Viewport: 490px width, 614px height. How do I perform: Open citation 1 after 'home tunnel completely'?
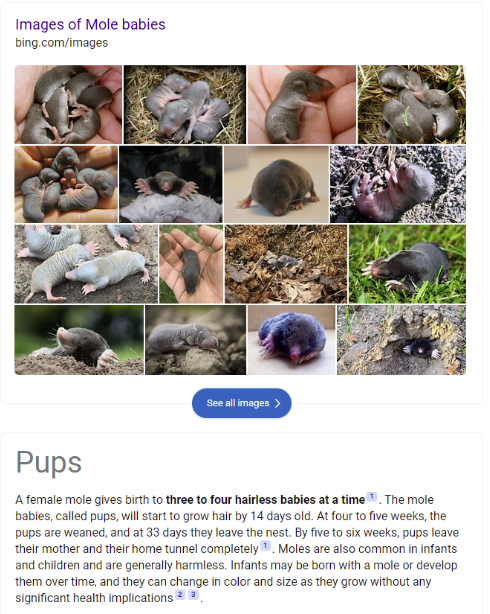pos(265,545)
